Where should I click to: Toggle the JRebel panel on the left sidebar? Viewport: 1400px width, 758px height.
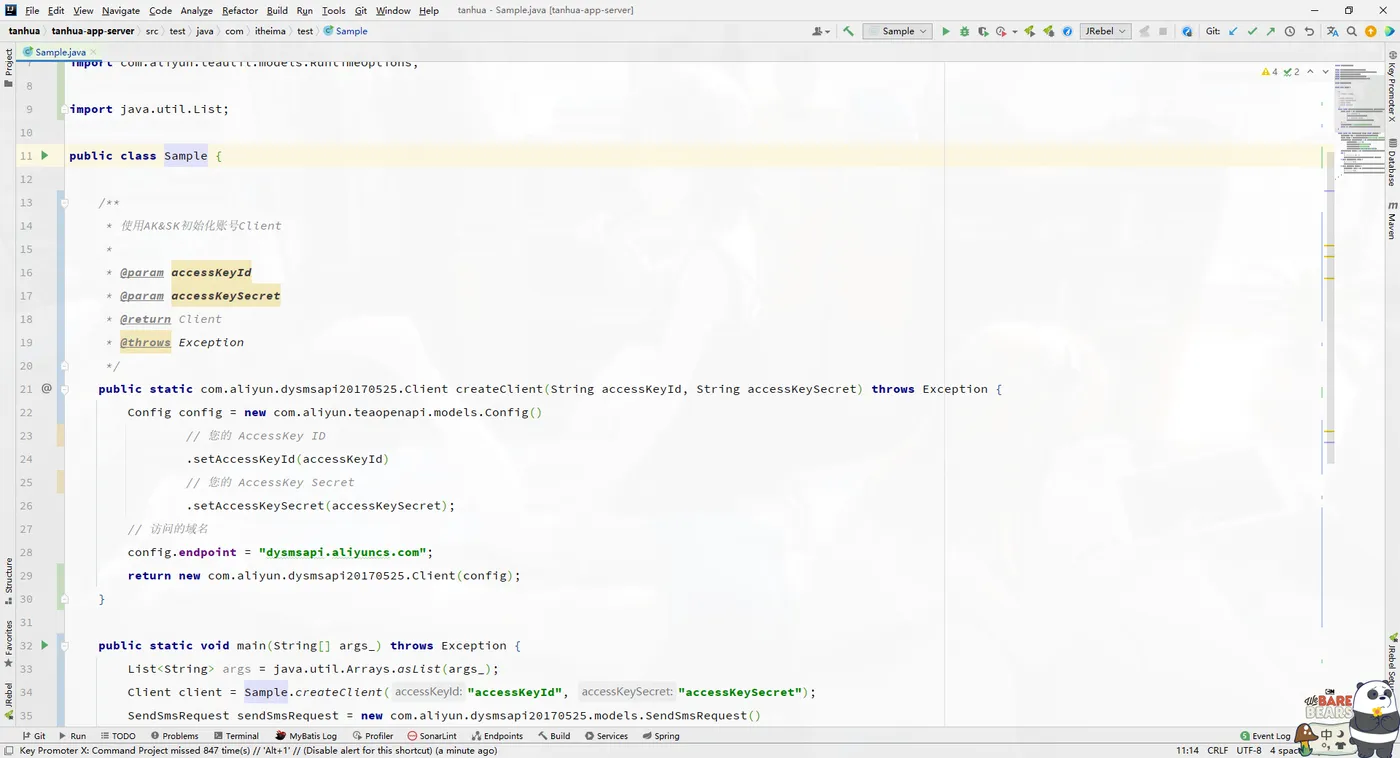click(8, 701)
